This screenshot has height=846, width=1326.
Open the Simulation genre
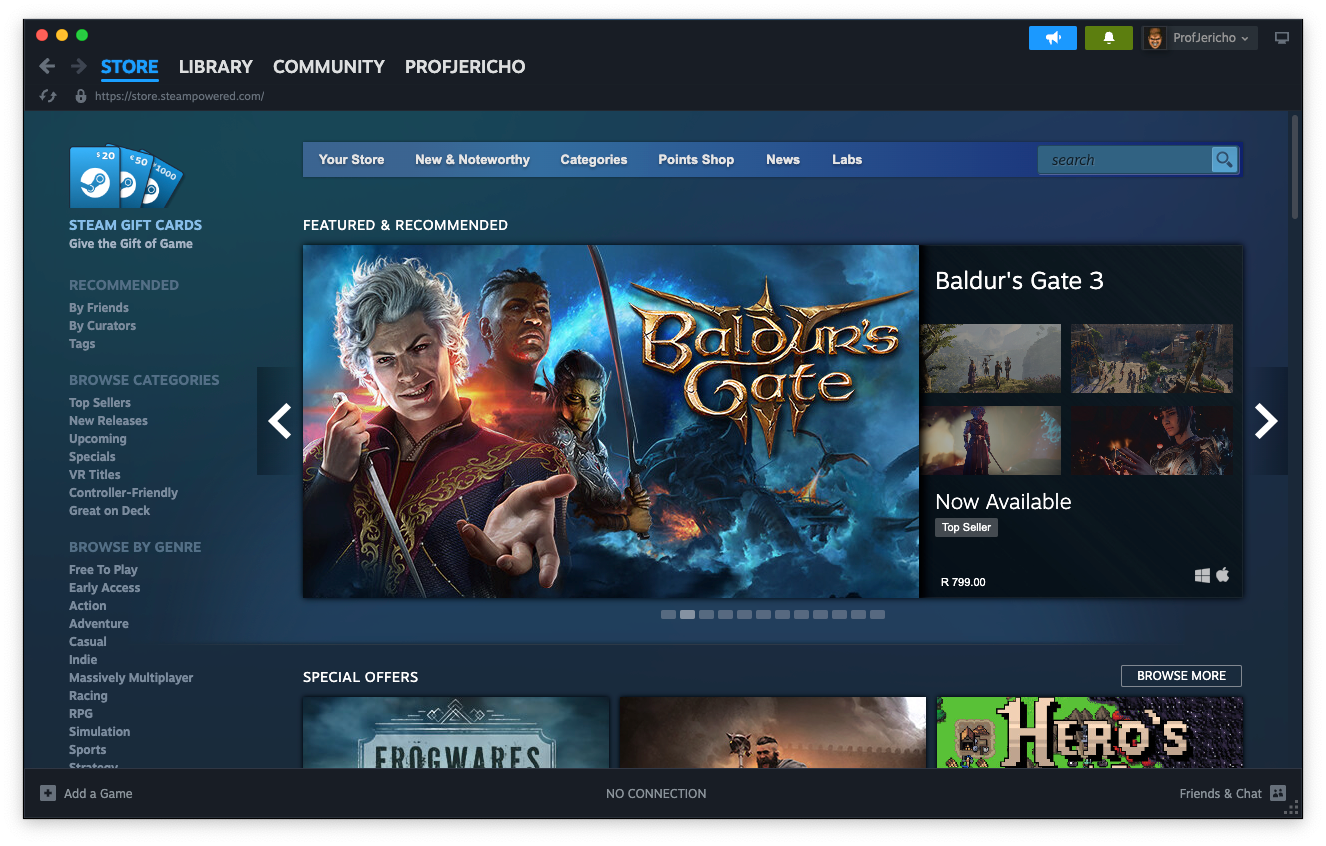click(x=99, y=732)
